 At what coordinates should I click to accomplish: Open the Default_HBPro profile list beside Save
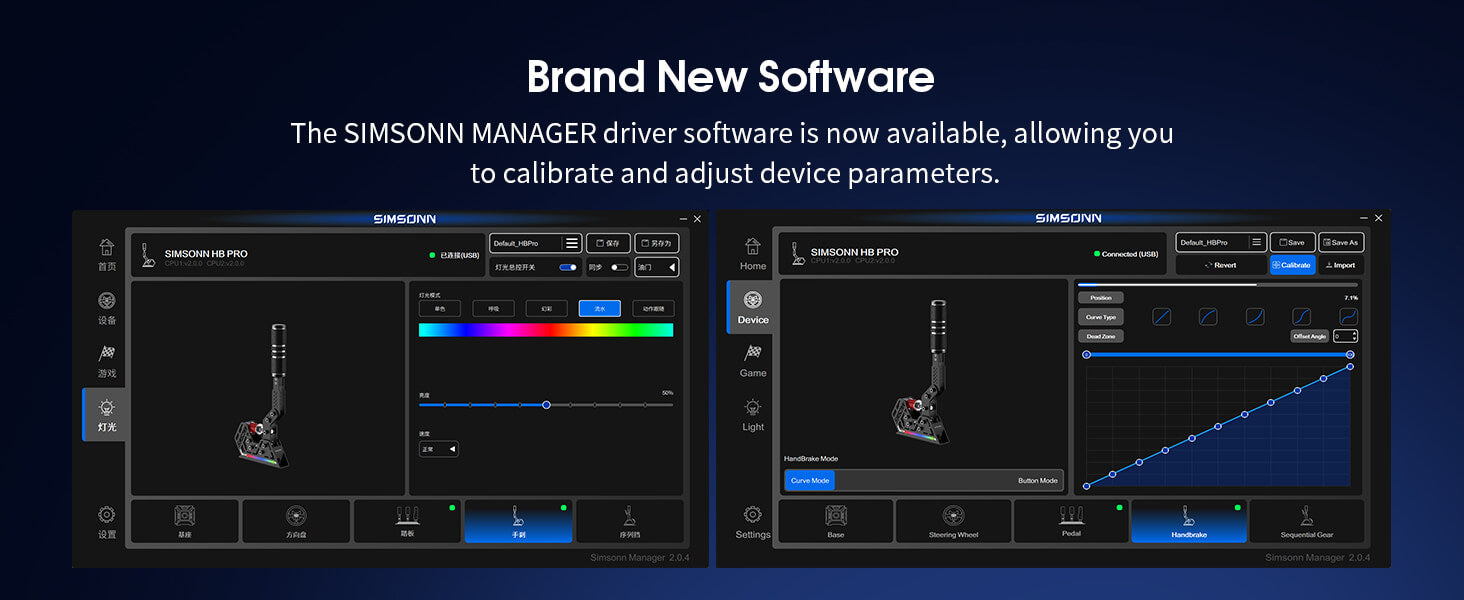[1221, 242]
